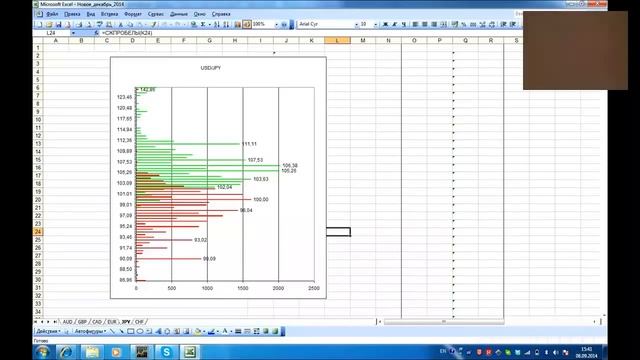Open the Windows Start button

42,352
